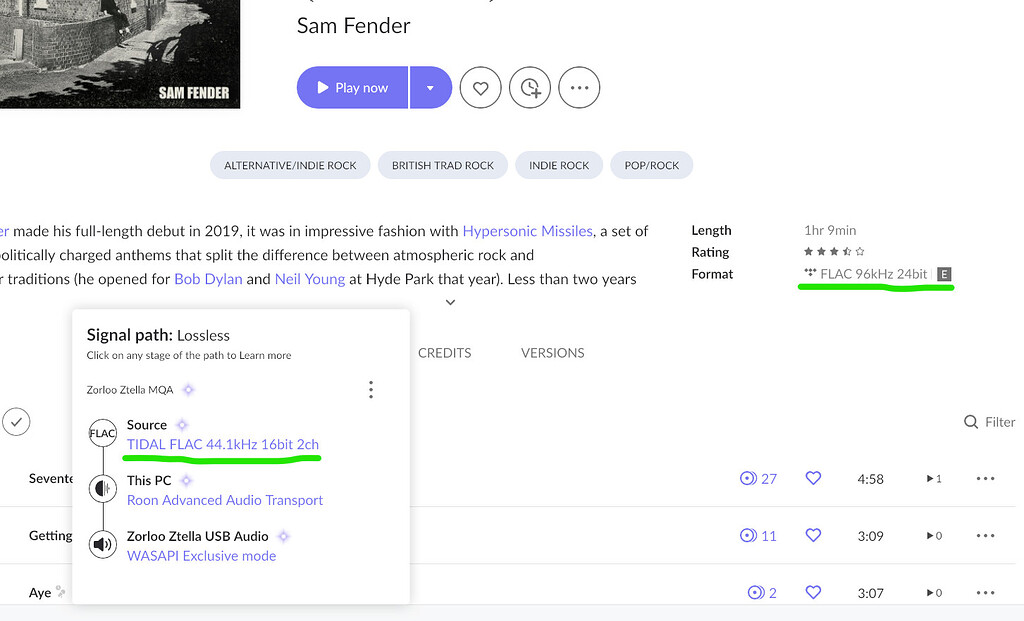
Task: Open the album three-dots more menu
Action: pyautogui.click(x=579, y=88)
